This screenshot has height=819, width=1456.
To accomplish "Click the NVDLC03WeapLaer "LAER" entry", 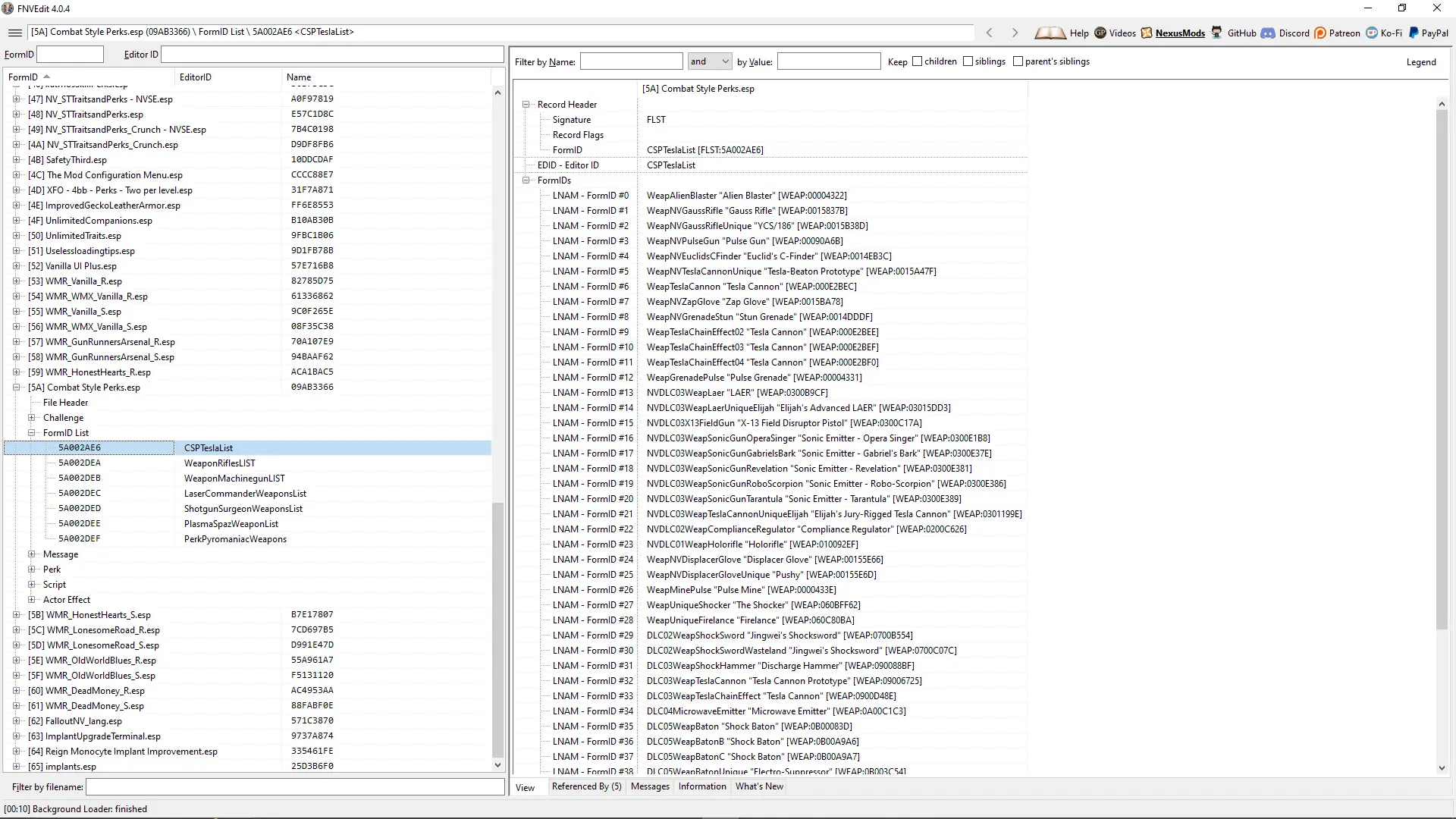I will click(736, 393).
